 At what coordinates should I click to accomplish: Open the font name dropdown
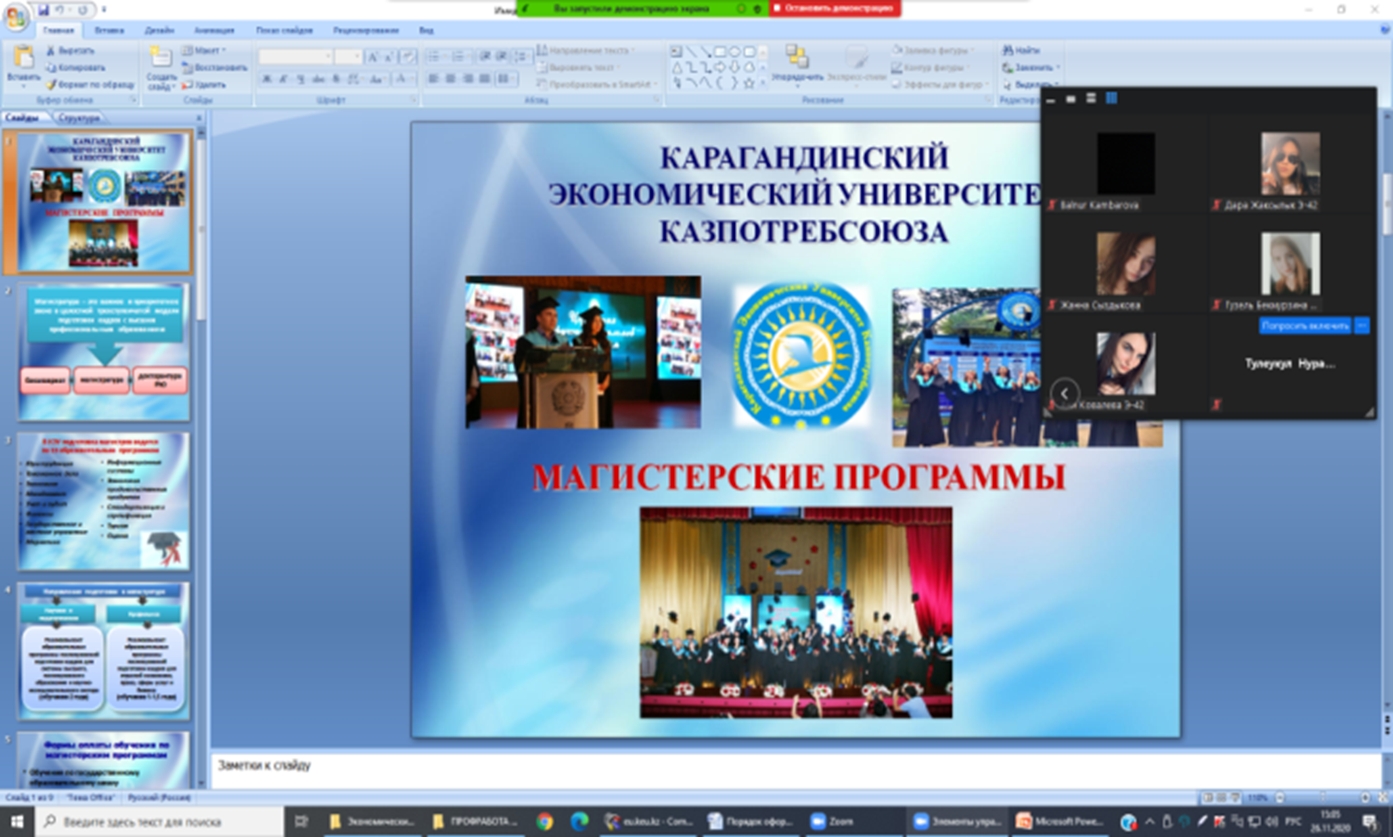pyautogui.click(x=327, y=57)
